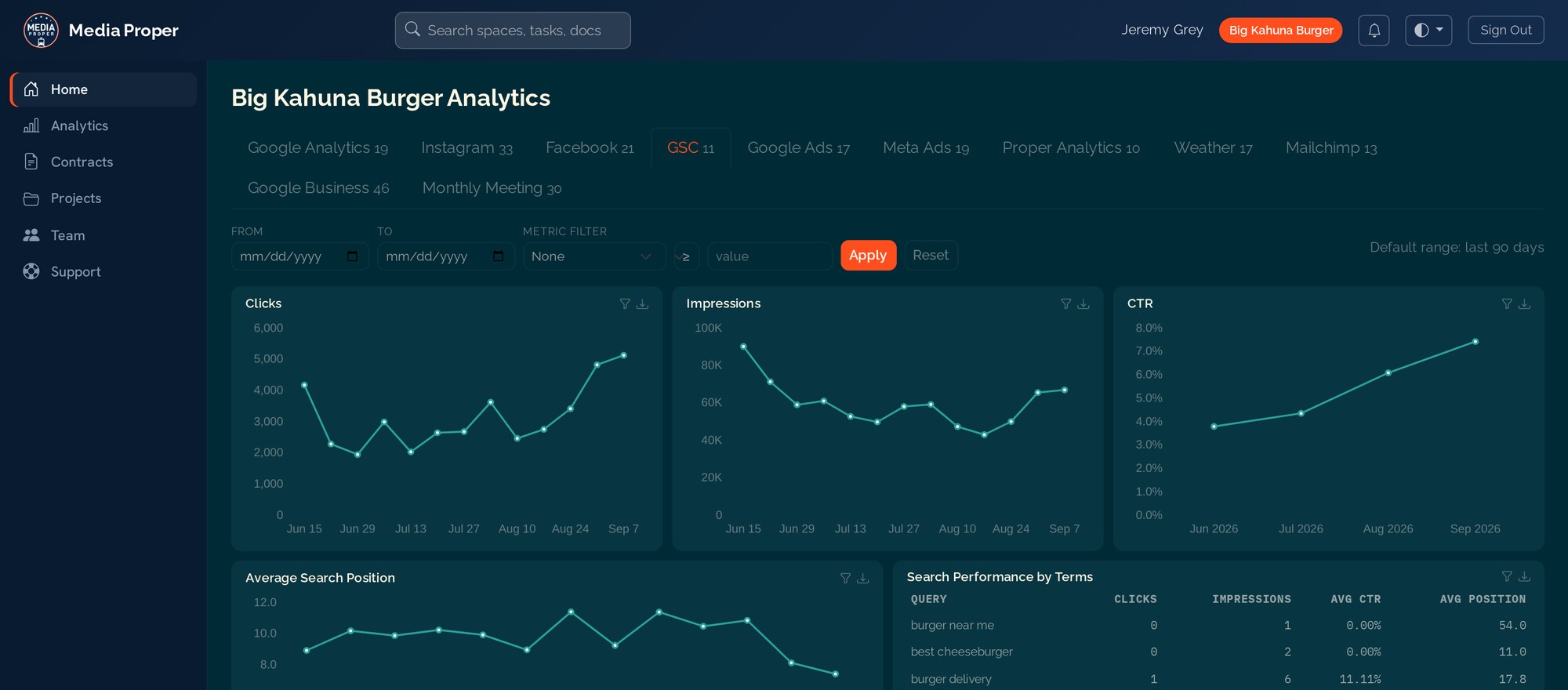1568x690 pixels.
Task: Click the Media Proper logo
Action: click(x=41, y=30)
